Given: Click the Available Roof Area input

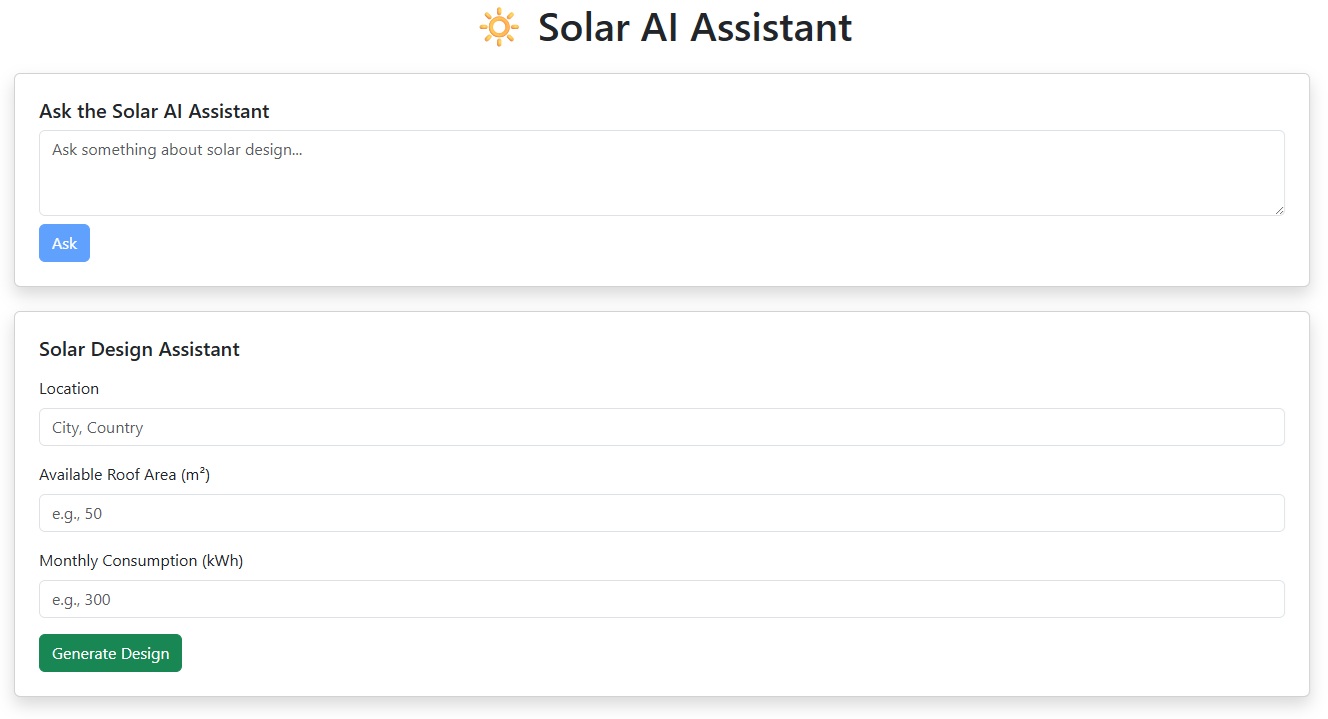Looking at the screenshot, I should 660,512.
